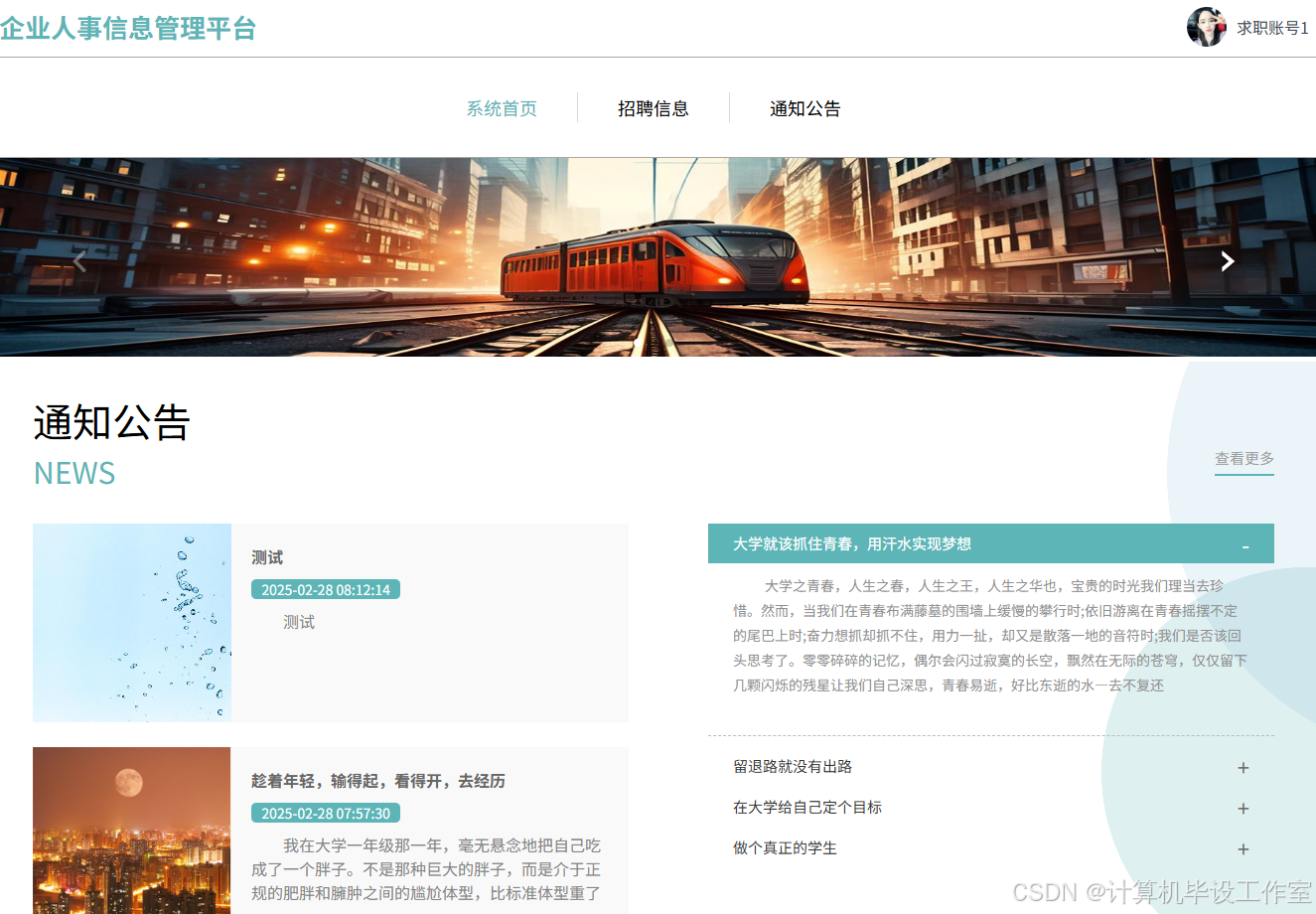
Task: Click the NEWS subtitle
Action: (74, 473)
